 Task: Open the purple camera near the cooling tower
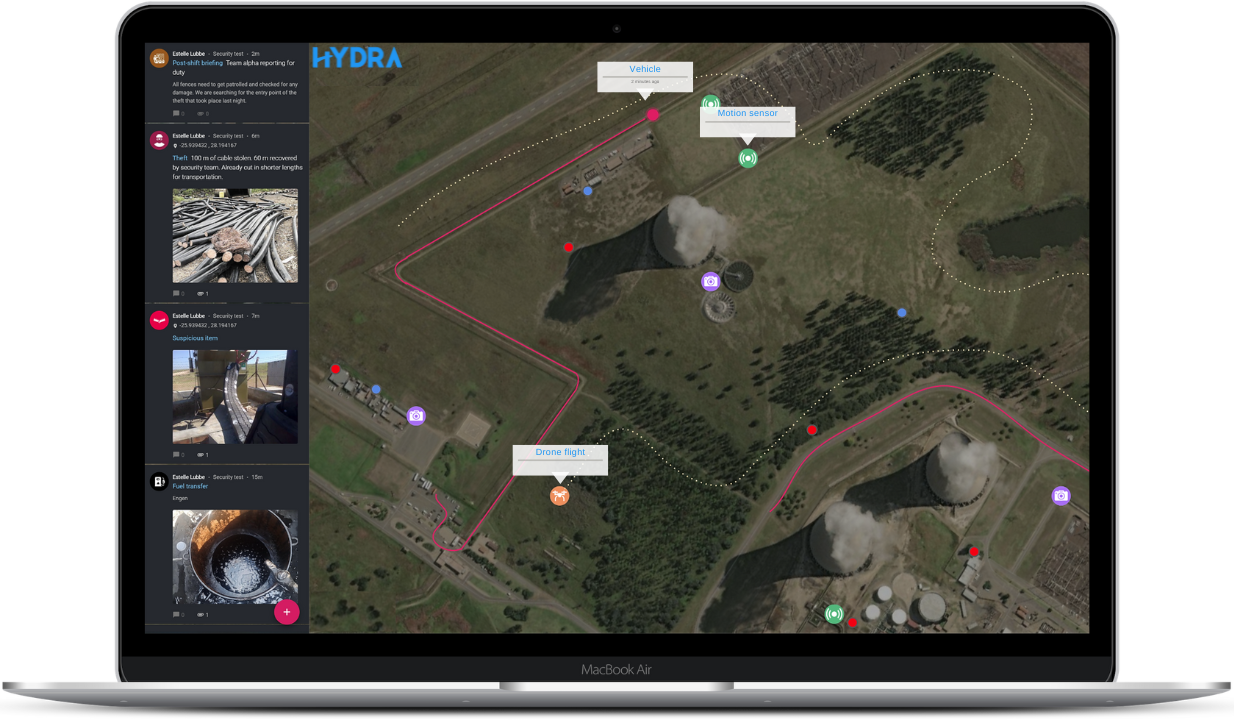pyautogui.click(x=711, y=282)
